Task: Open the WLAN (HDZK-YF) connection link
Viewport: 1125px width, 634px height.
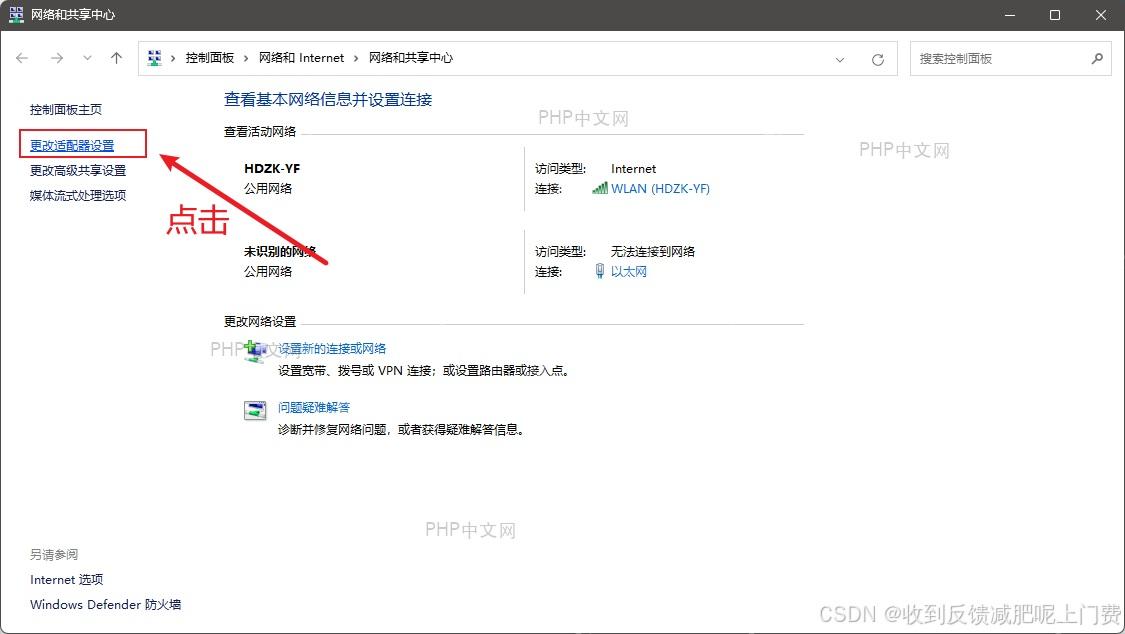Action: click(x=660, y=189)
